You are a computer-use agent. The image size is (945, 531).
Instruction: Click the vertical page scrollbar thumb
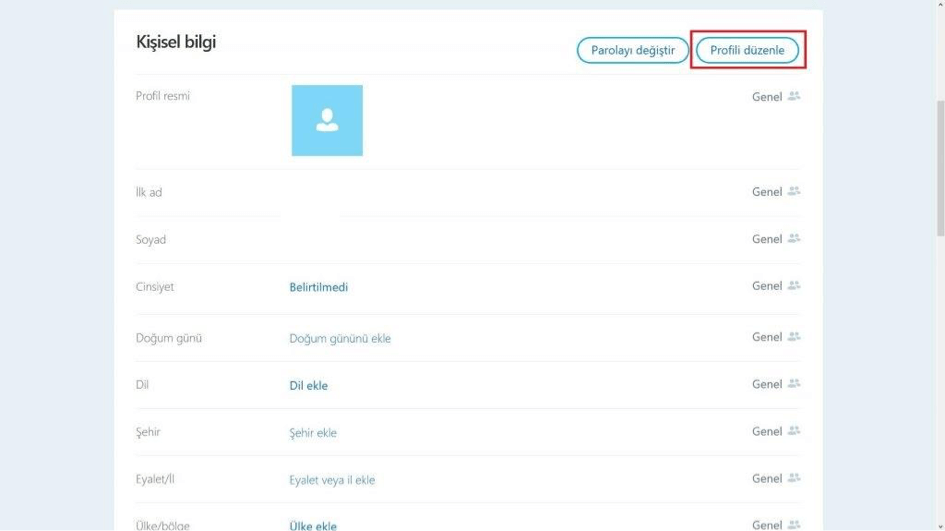click(938, 170)
